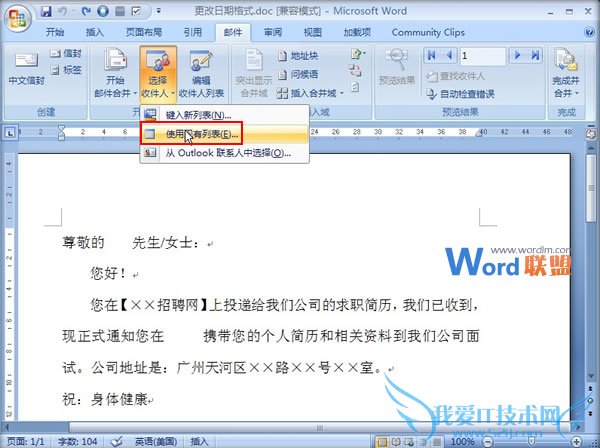This screenshot has width=600, height=448.
Task: Open the Community Clips tab
Action: 428,32
